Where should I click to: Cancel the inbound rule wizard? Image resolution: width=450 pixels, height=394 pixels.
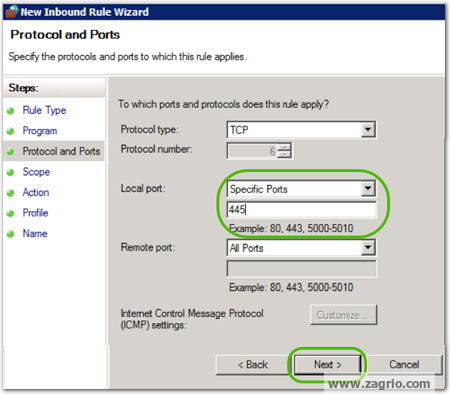404,365
